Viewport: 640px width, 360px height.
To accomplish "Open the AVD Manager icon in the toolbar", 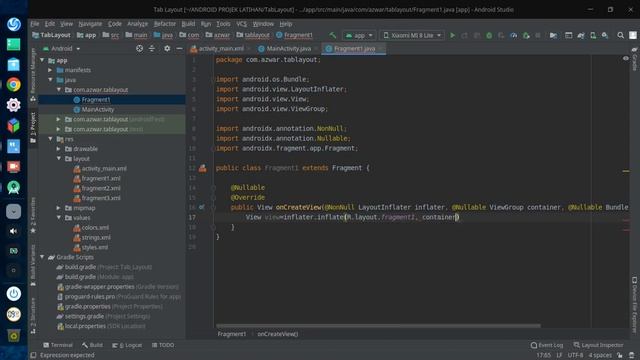I will (593, 36).
